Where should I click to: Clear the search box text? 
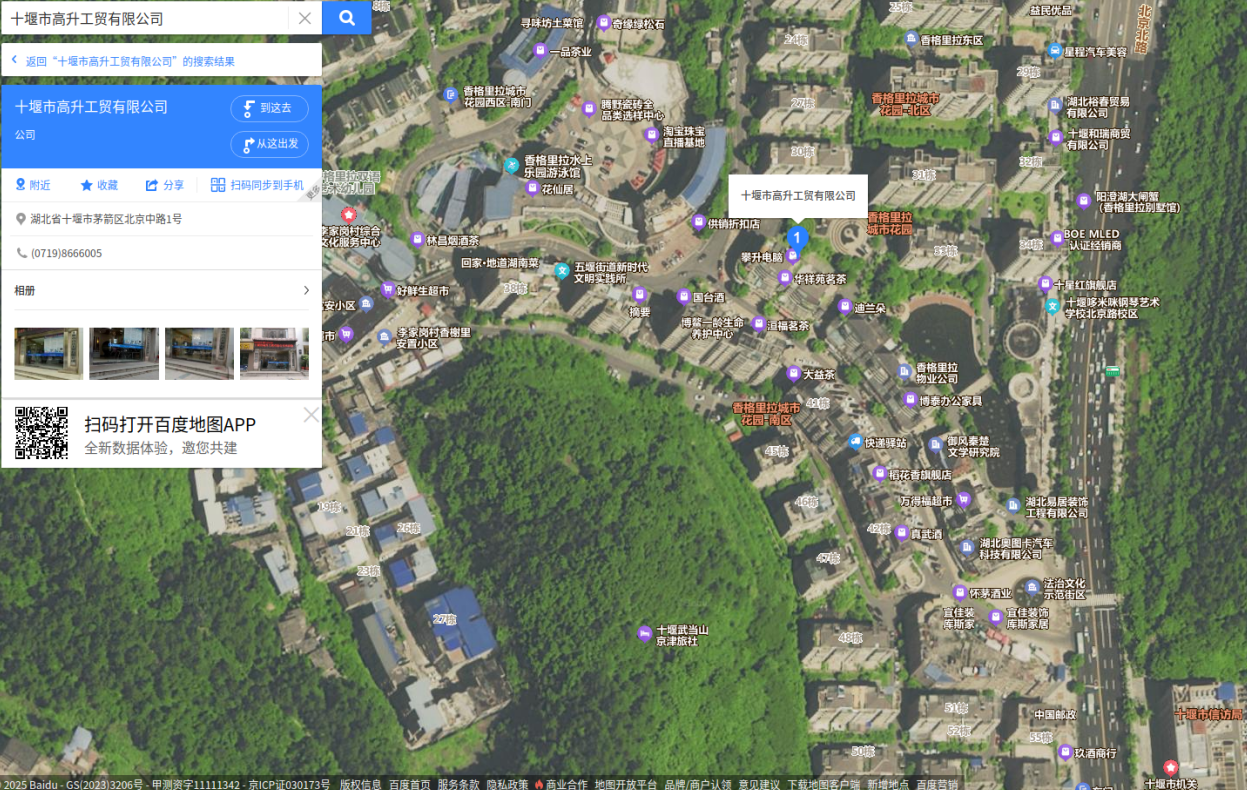point(305,18)
